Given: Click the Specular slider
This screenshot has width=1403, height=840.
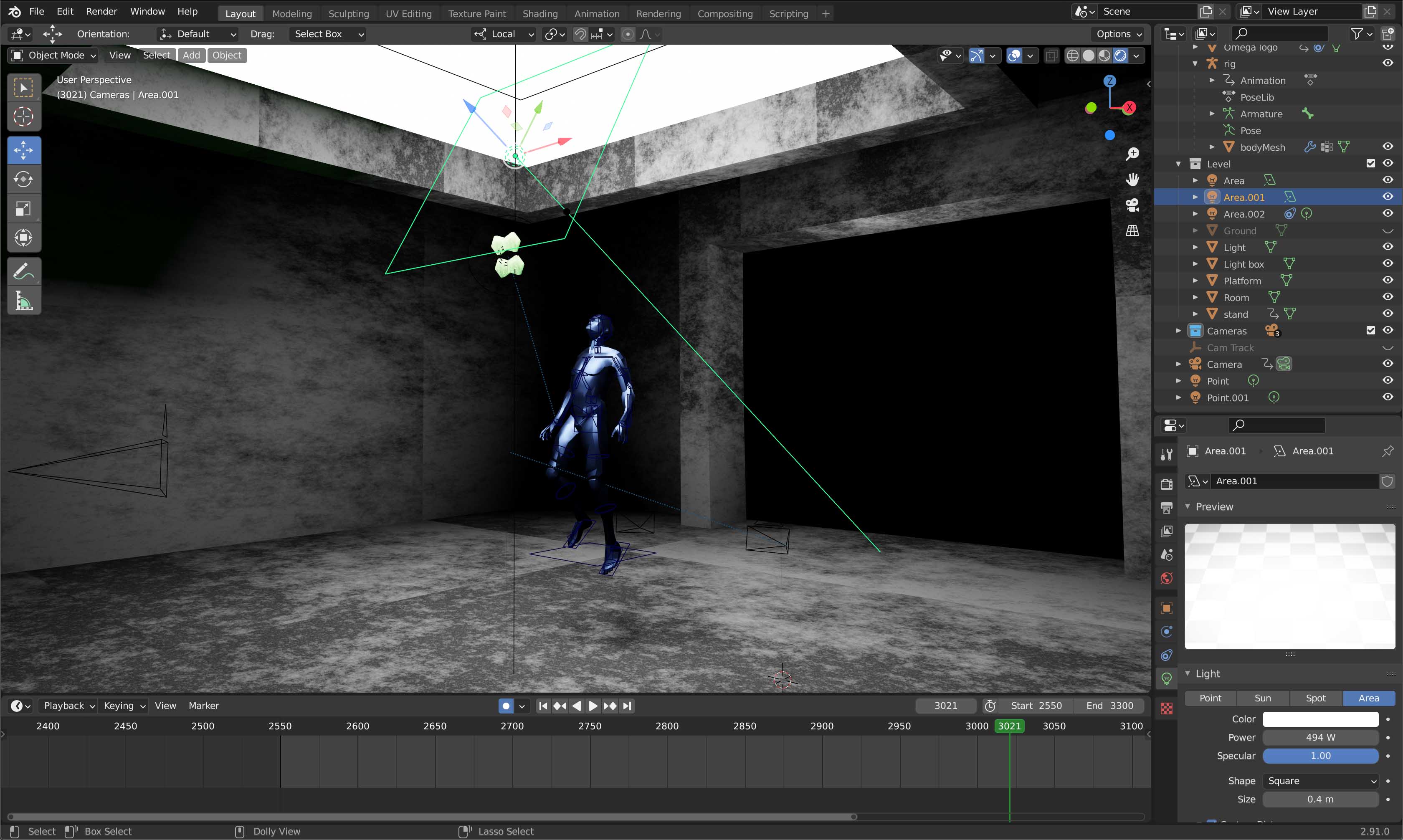Looking at the screenshot, I should [1320, 756].
